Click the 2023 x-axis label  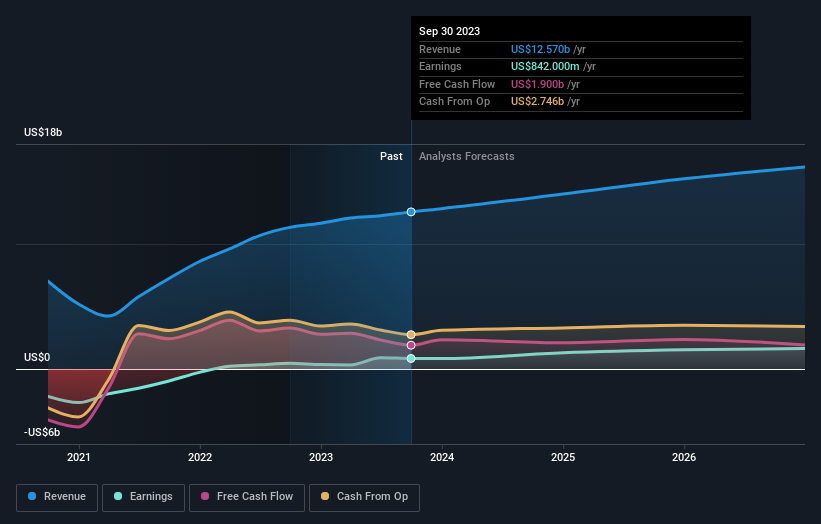321,458
